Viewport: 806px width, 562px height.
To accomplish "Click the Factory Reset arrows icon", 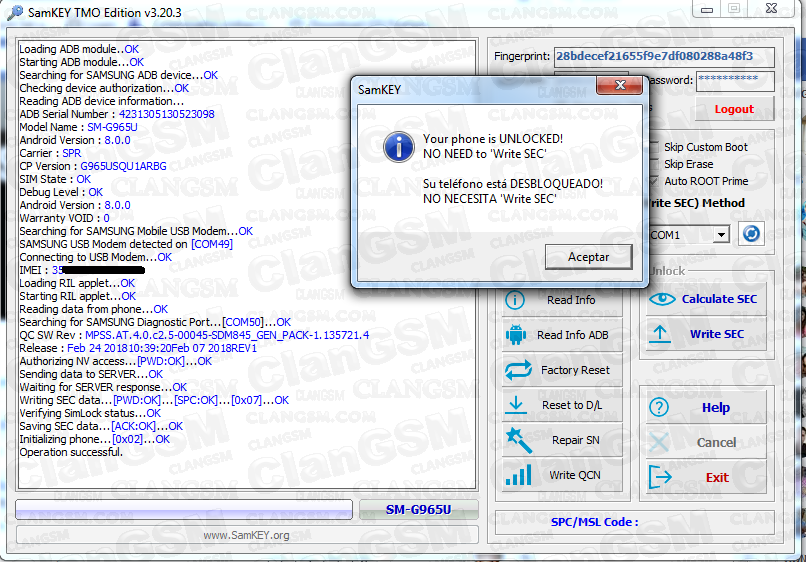I will point(518,370).
